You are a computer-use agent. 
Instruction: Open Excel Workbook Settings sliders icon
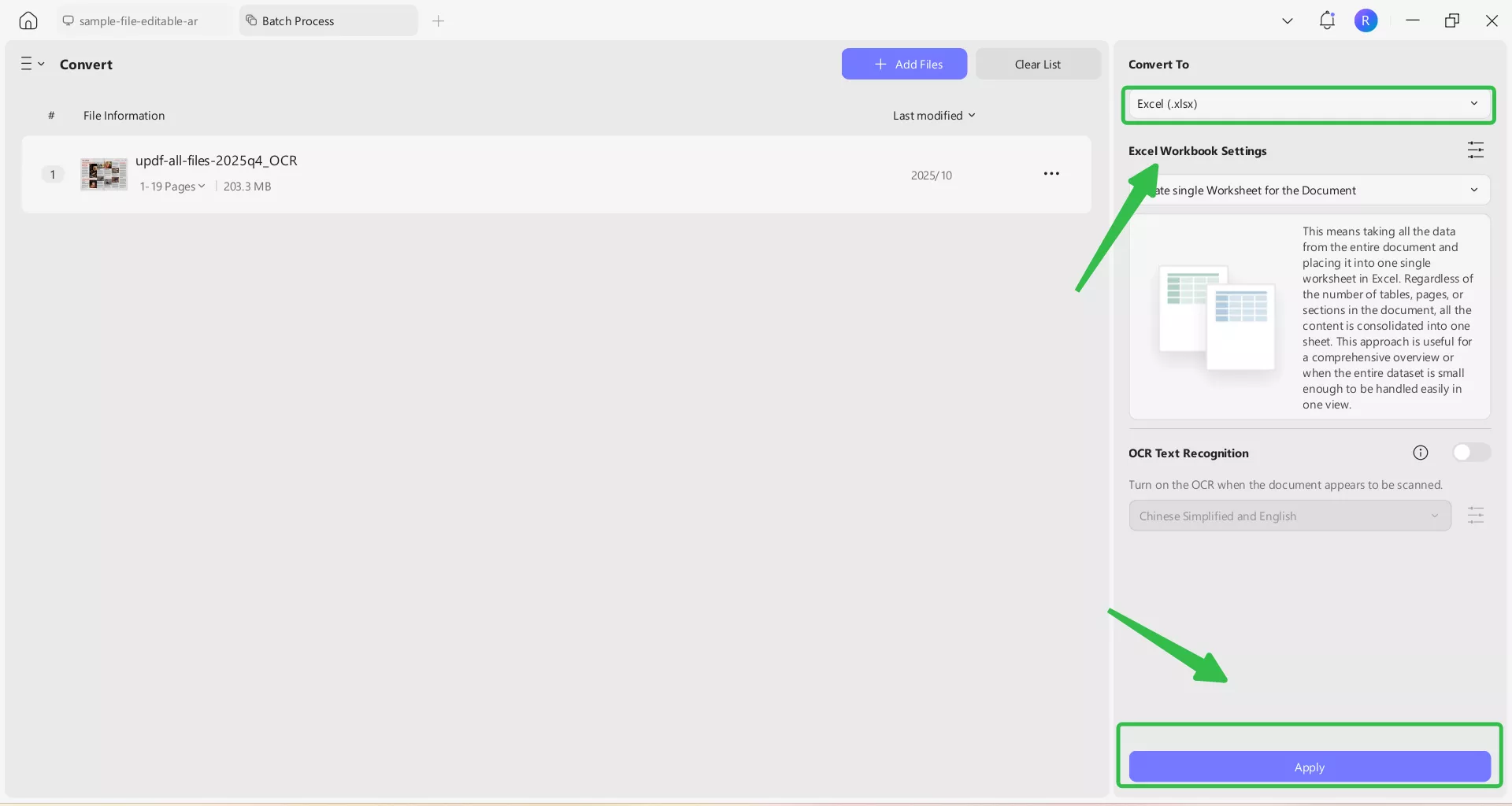point(1476,150)
